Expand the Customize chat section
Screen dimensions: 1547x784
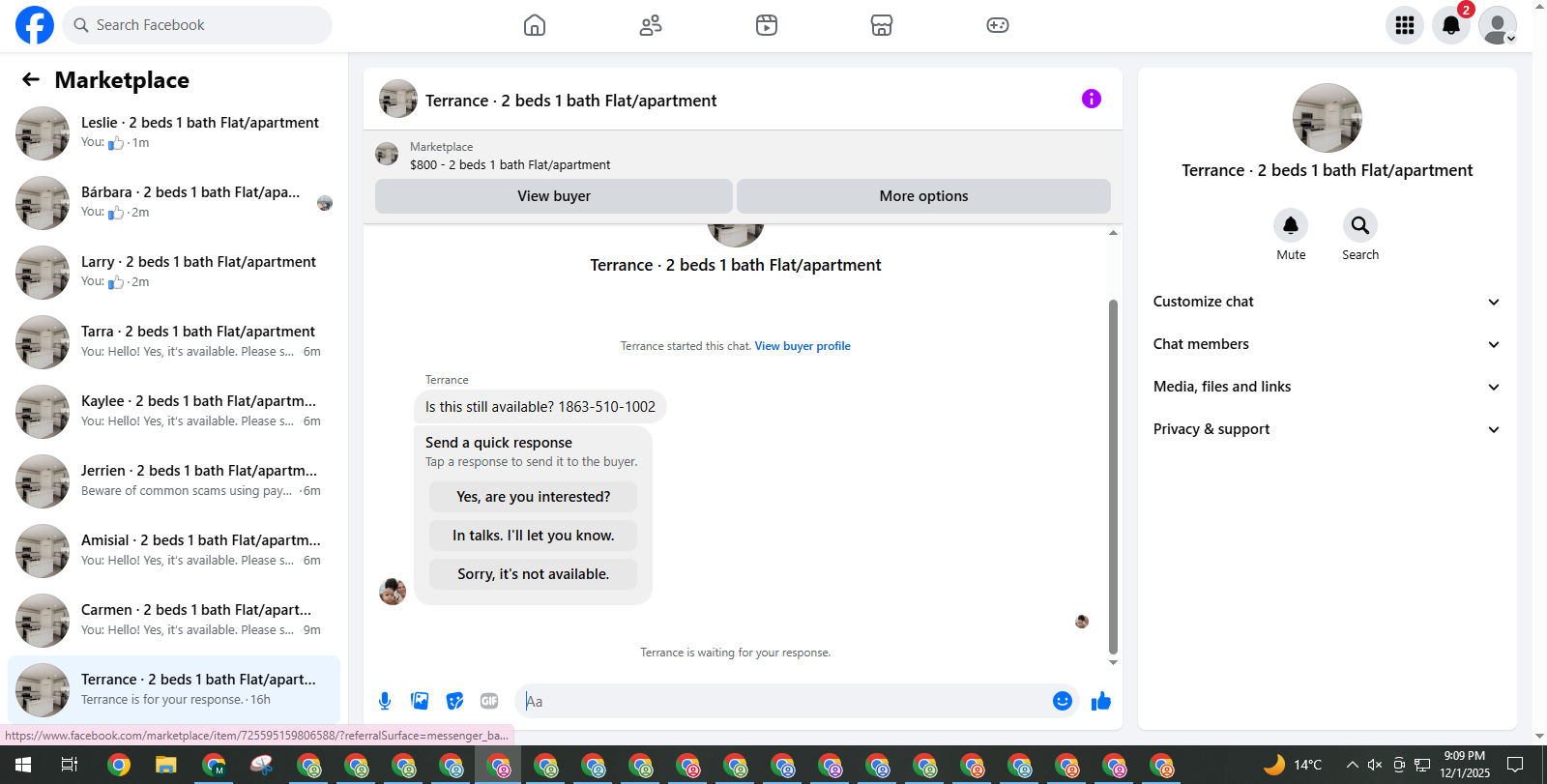(1328, 302)
